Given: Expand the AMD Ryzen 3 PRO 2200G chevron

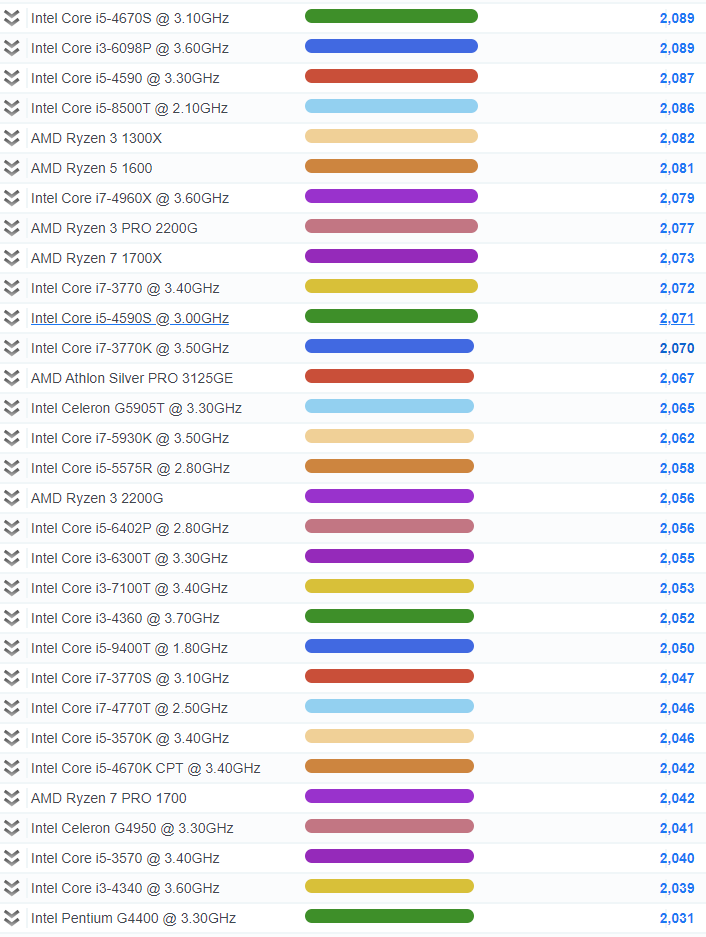Looking at the screenshot, I should (x=11, y=228).
